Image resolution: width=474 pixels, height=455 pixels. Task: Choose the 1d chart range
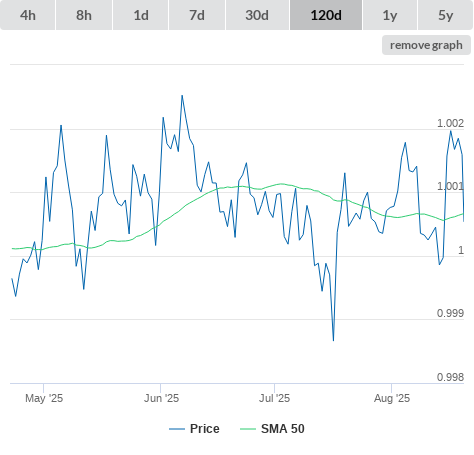[x=141, y=15]
